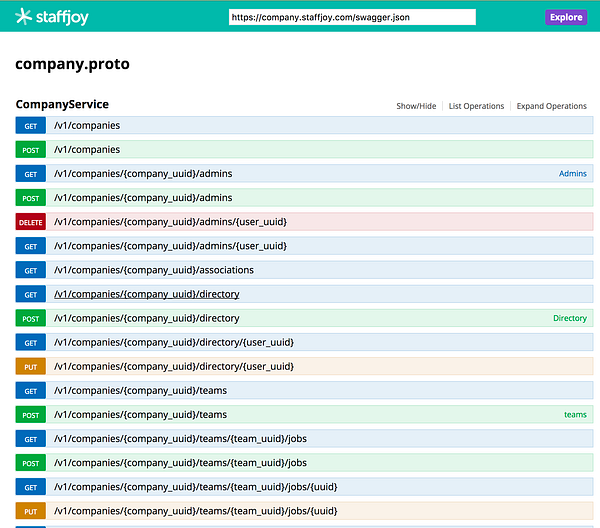Expand POST admins operation path

click(143, 198)
